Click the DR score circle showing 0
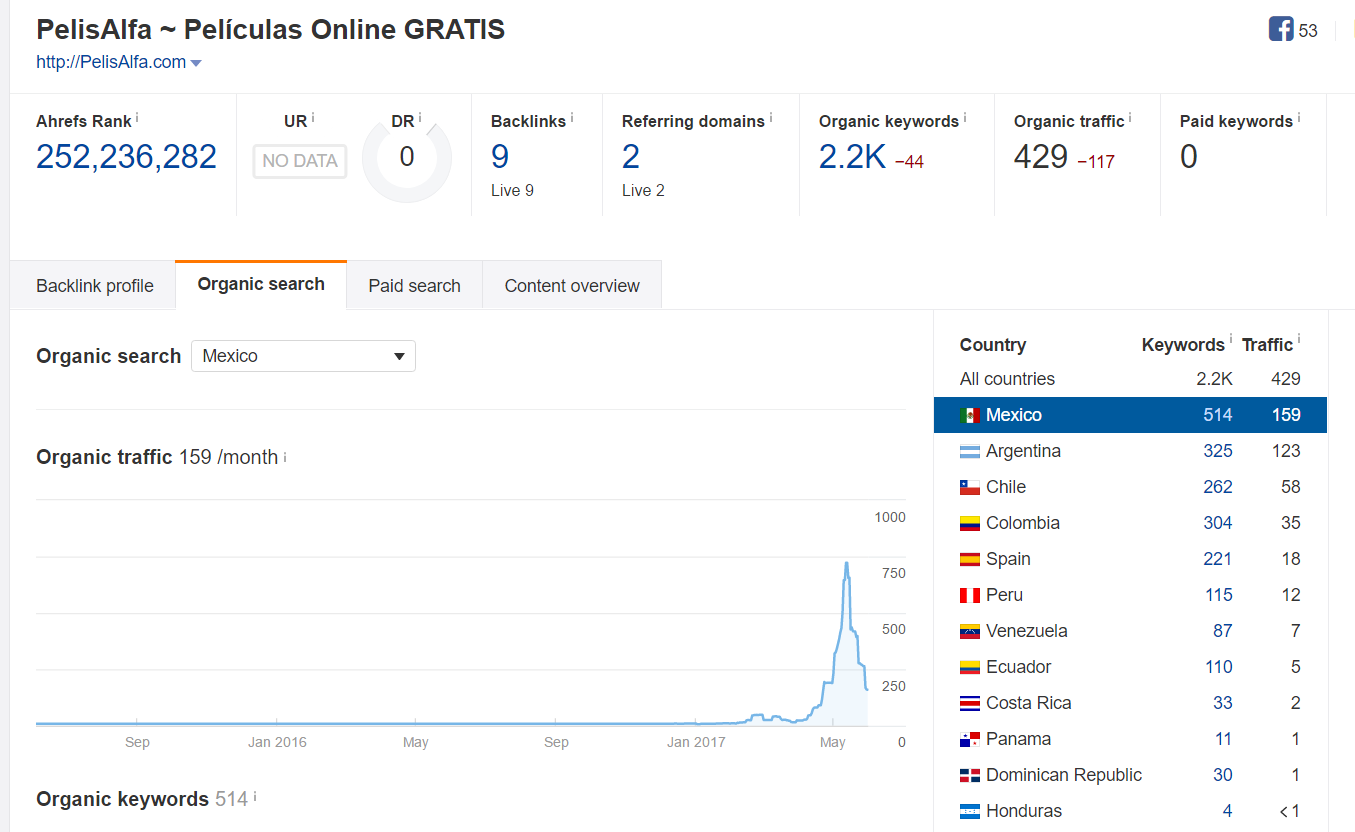The height and width of the screenshot is (832, 1355). pos(407,158)
